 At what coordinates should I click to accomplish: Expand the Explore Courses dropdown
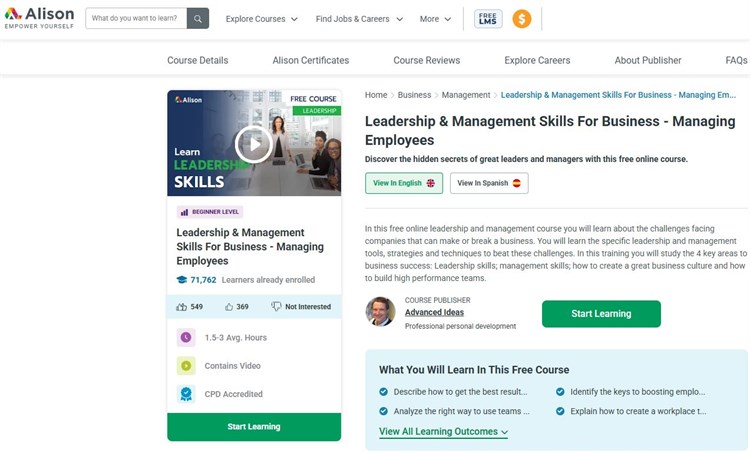click(x=262, y=19)
